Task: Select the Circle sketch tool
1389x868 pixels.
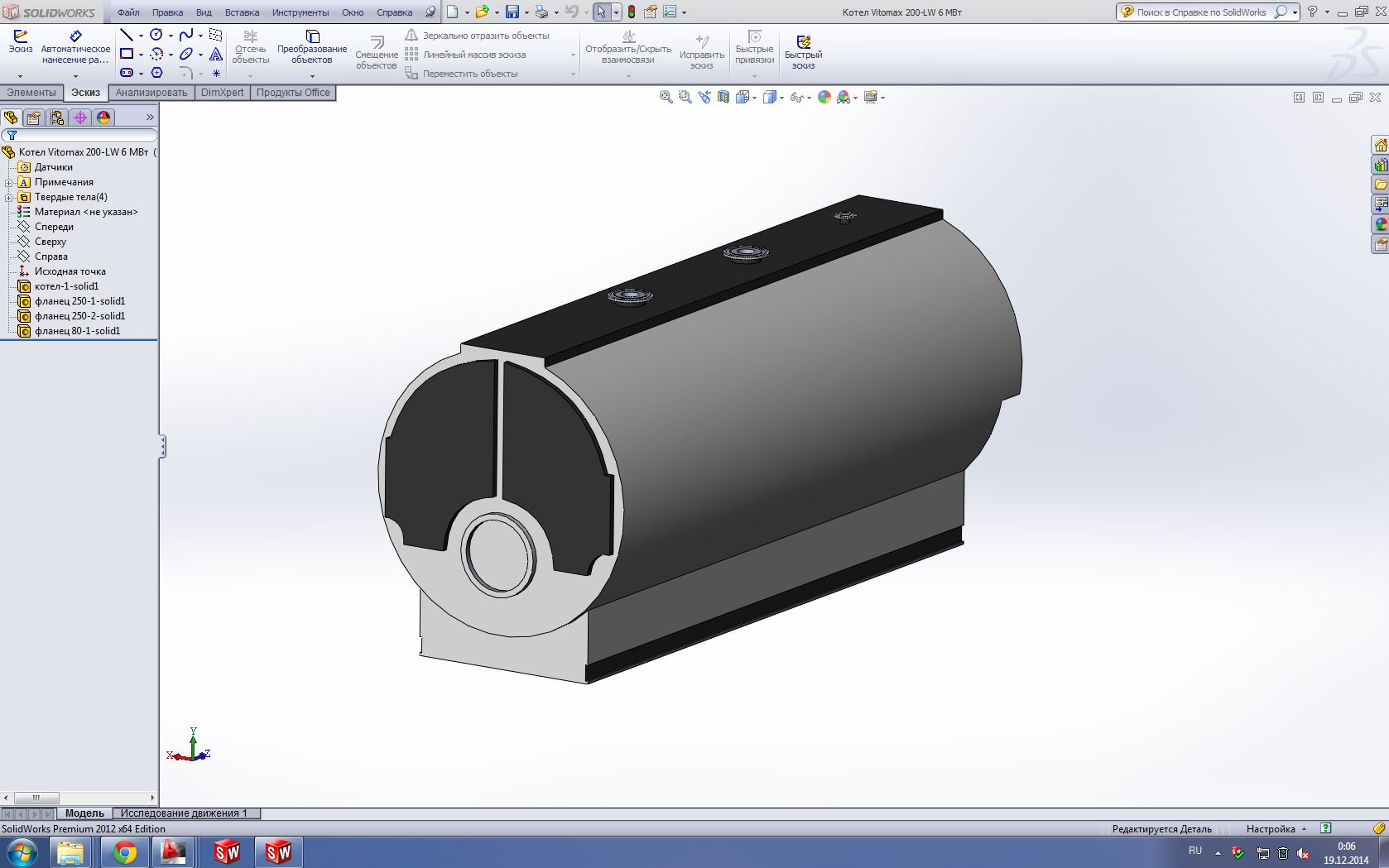Action: [x=156, y=35]
